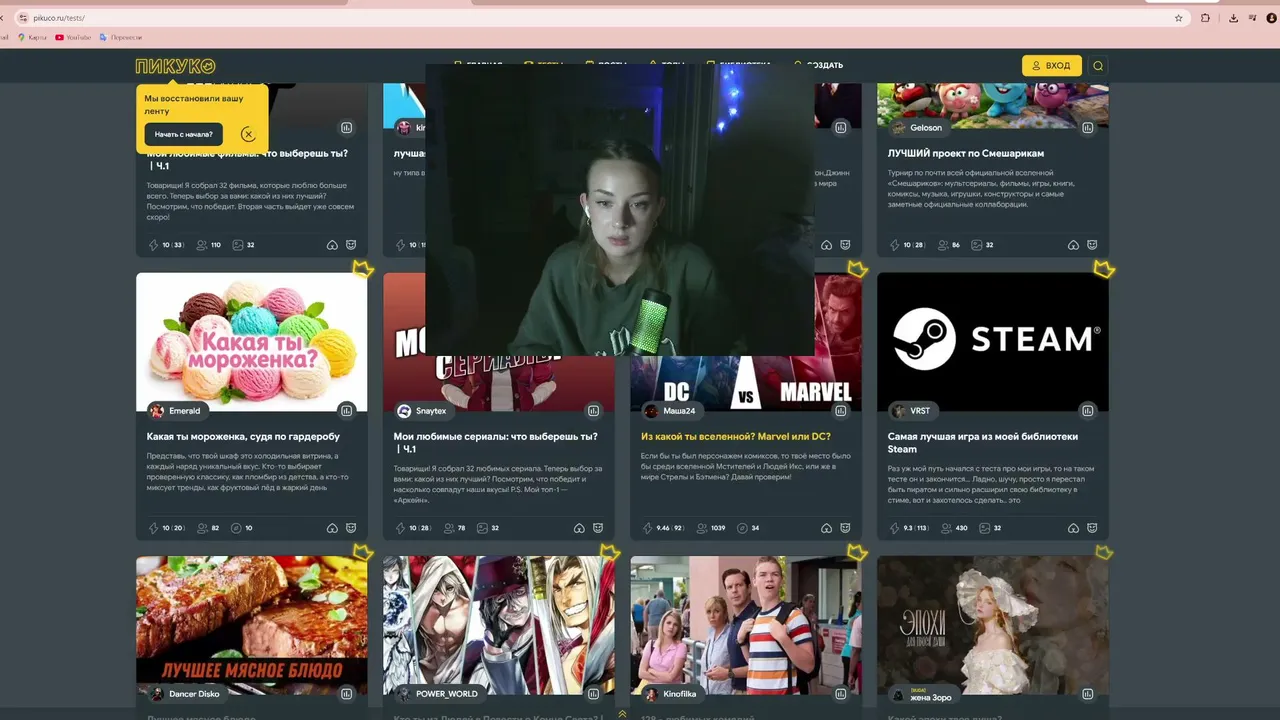Close the restored-feed notification popup
The height and width of the screenshot is (720, 1280).
pos(248,134)
